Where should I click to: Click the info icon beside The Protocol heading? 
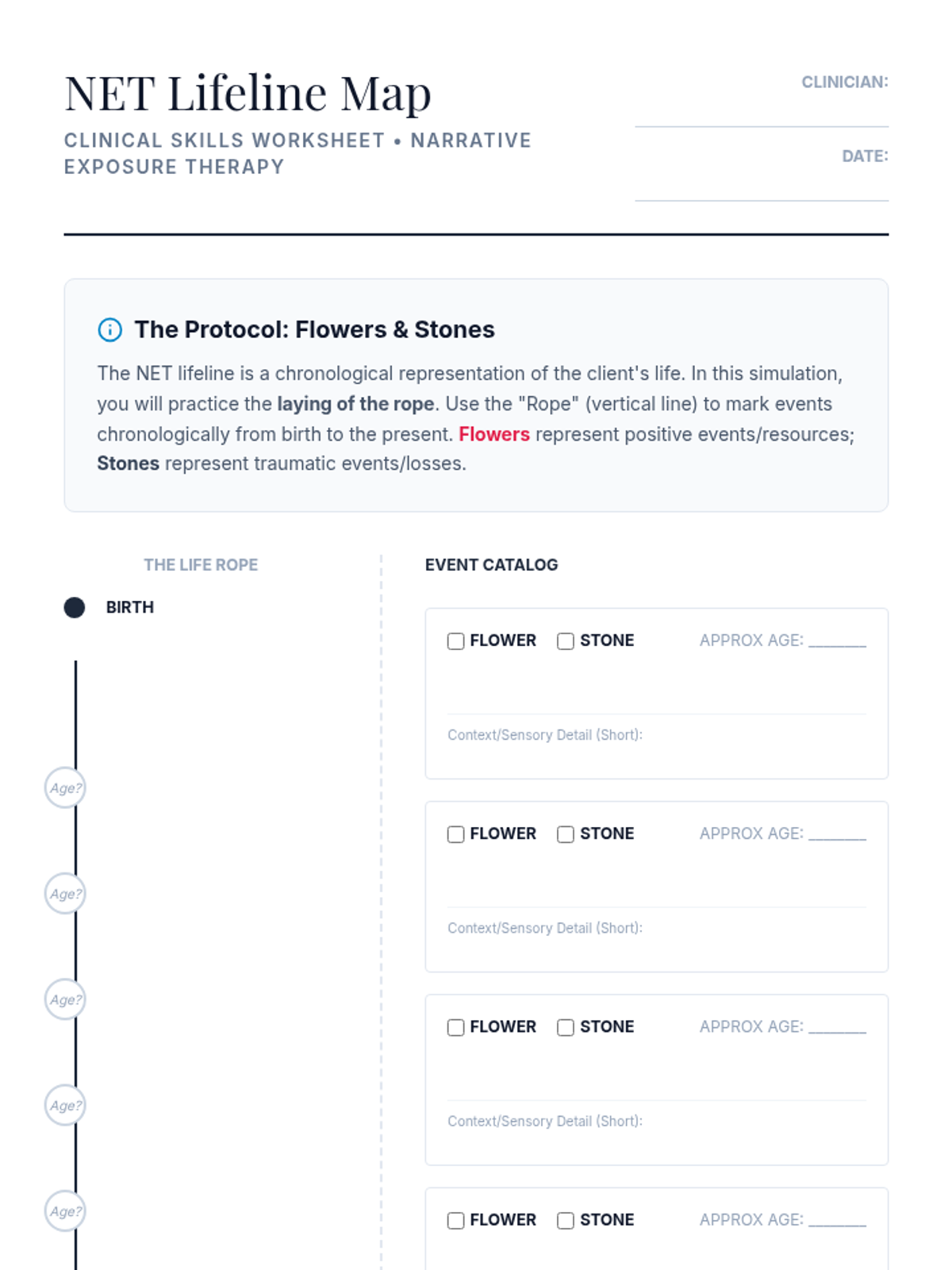(x=109, y=329)
